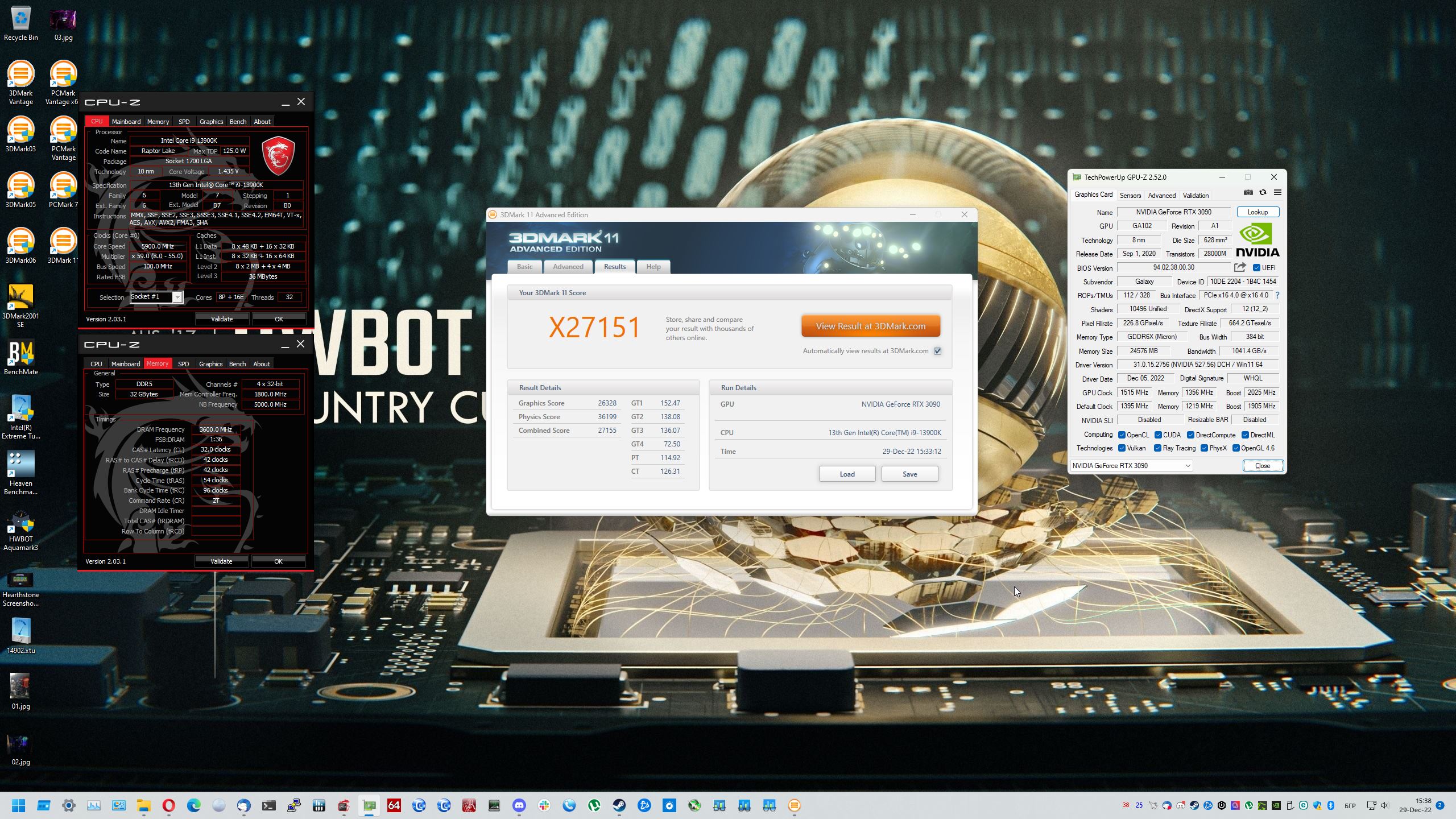
Task: Open the Opera browser in taskbar
Action: pyautogui.click(x=168, y=805)
